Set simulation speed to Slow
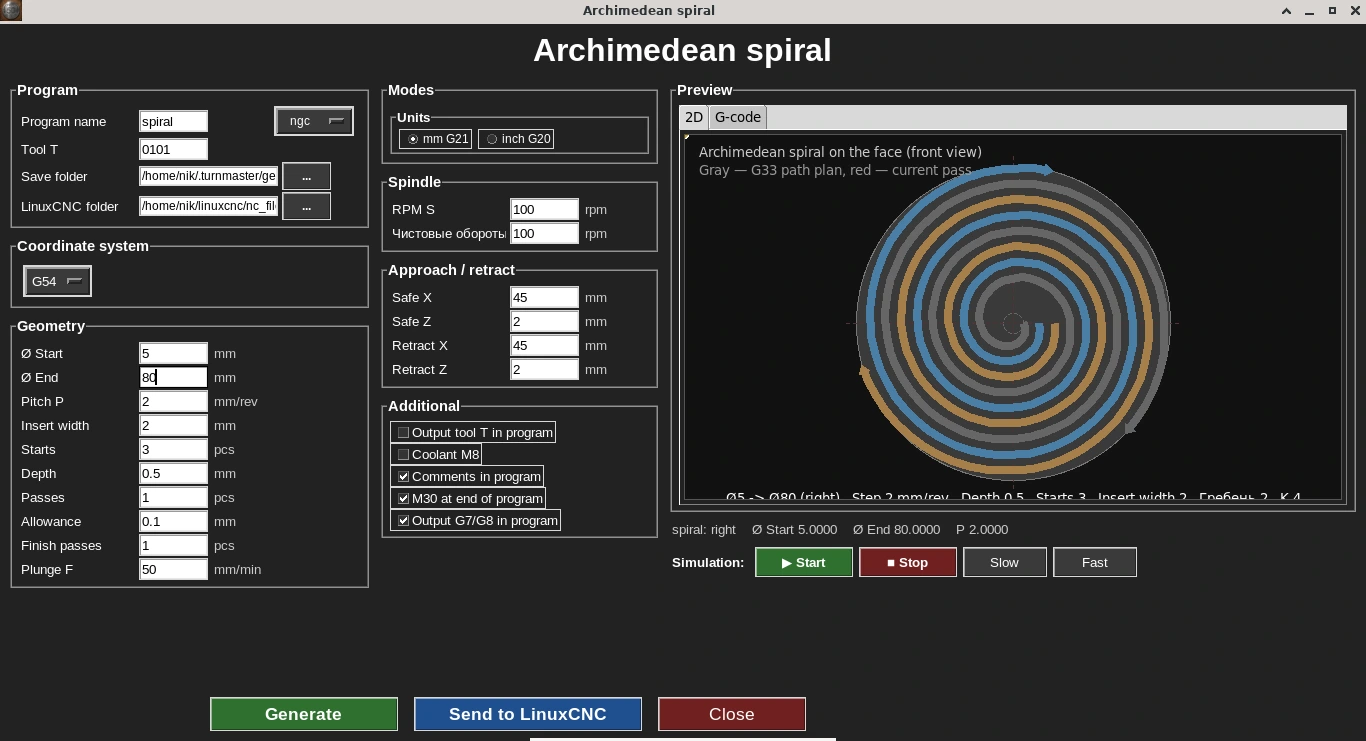The height and width of the screenshot is (741, 1366). 1005,562
